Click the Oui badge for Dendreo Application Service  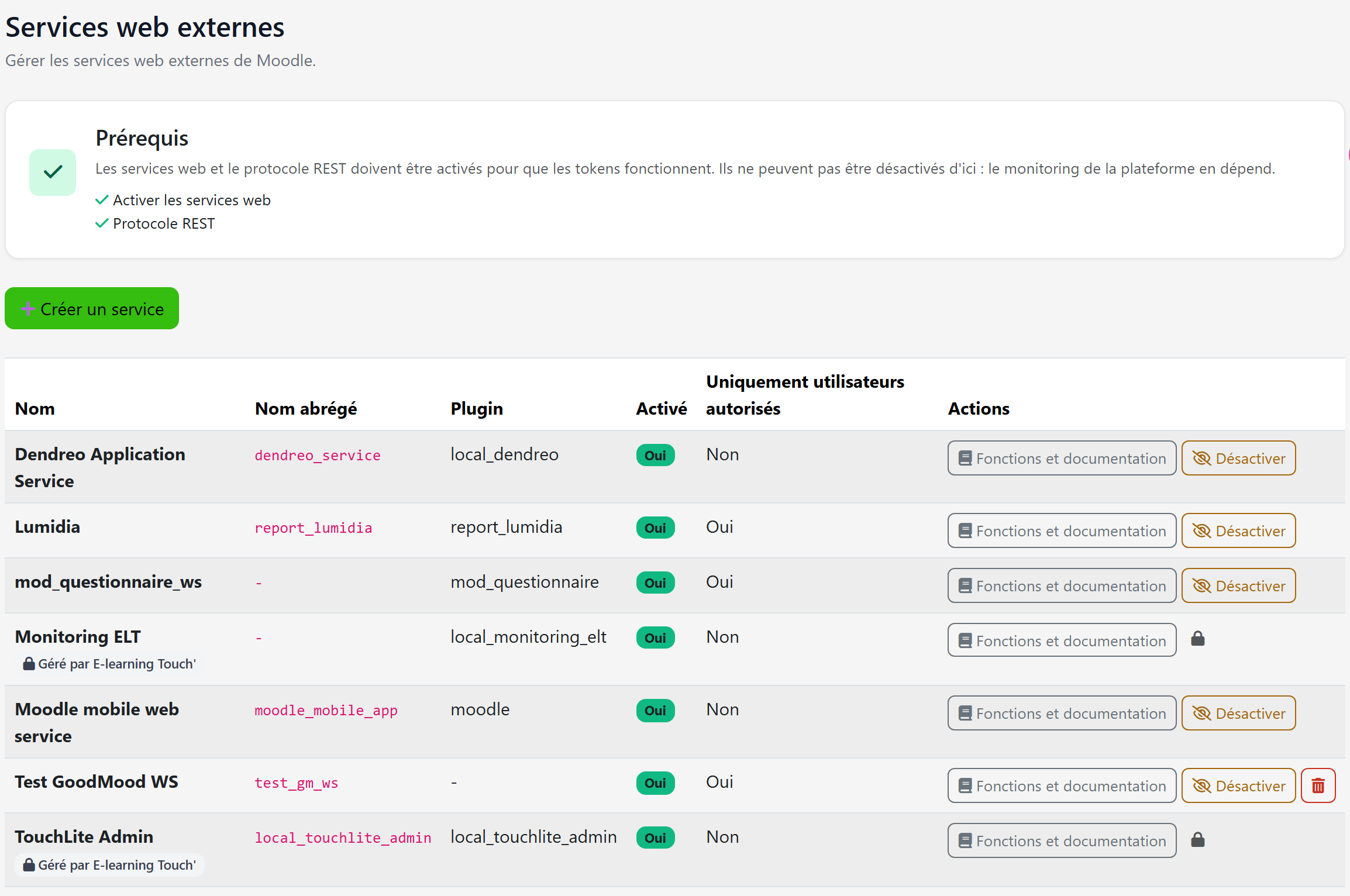[x=655, y=455]
